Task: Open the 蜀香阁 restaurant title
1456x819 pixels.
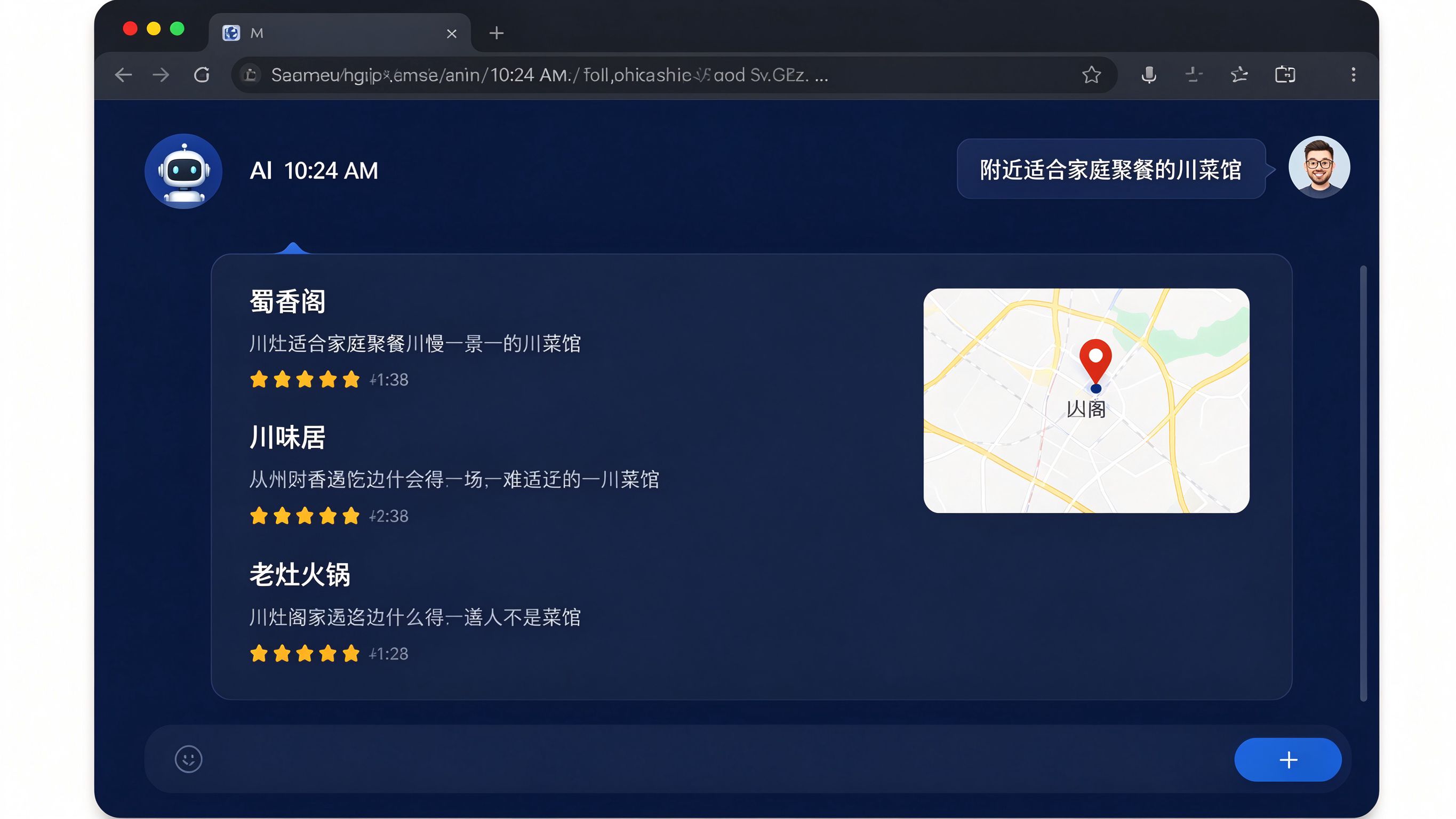Action: click(287, 301)
